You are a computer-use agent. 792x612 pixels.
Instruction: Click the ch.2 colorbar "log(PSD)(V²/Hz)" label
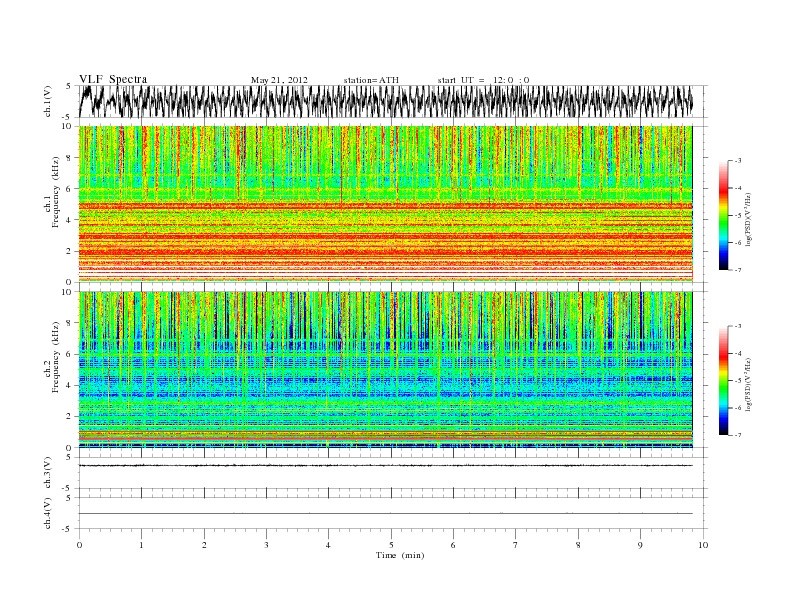750,384
